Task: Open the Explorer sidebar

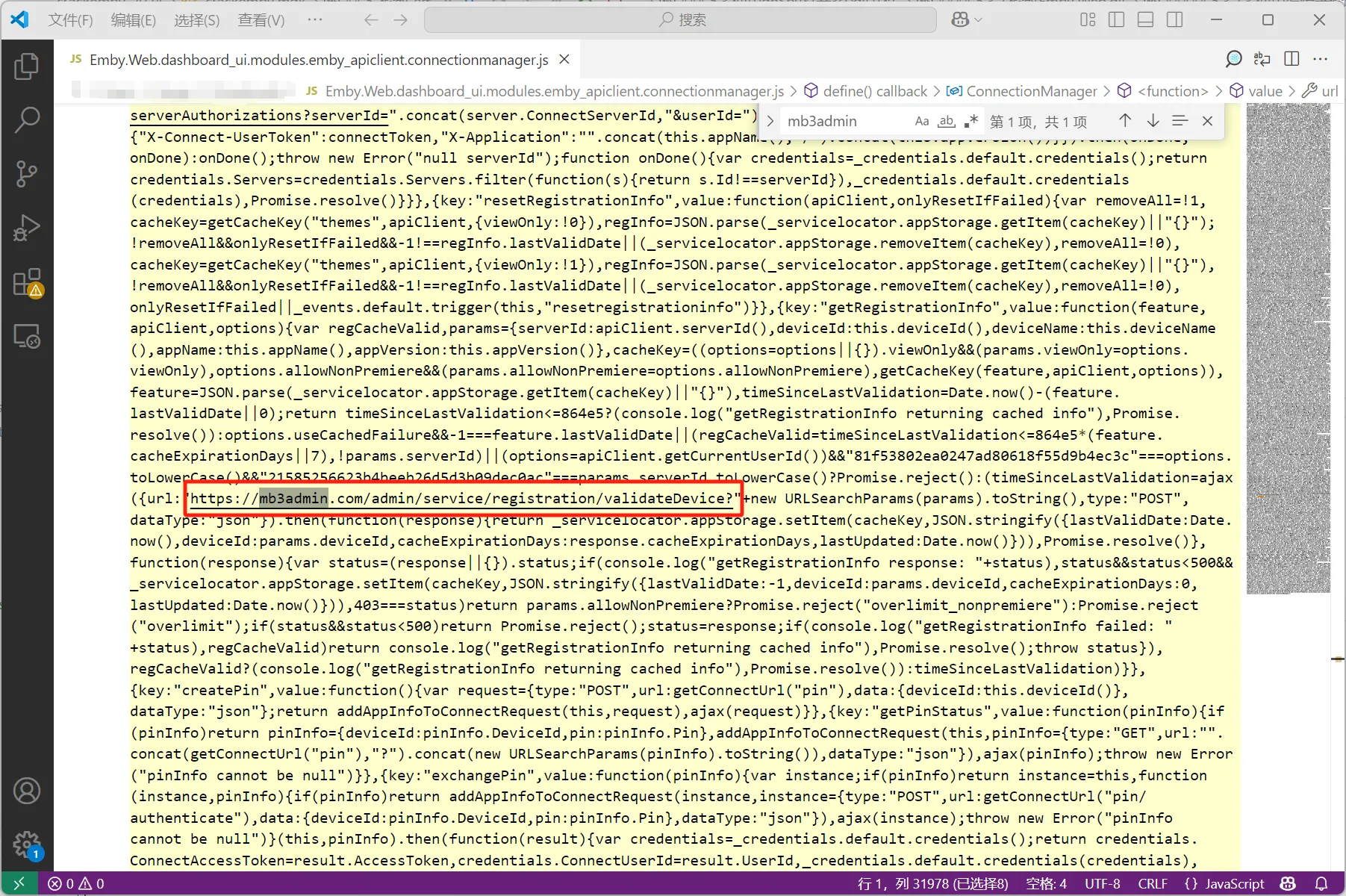Action: pos(27,66)
